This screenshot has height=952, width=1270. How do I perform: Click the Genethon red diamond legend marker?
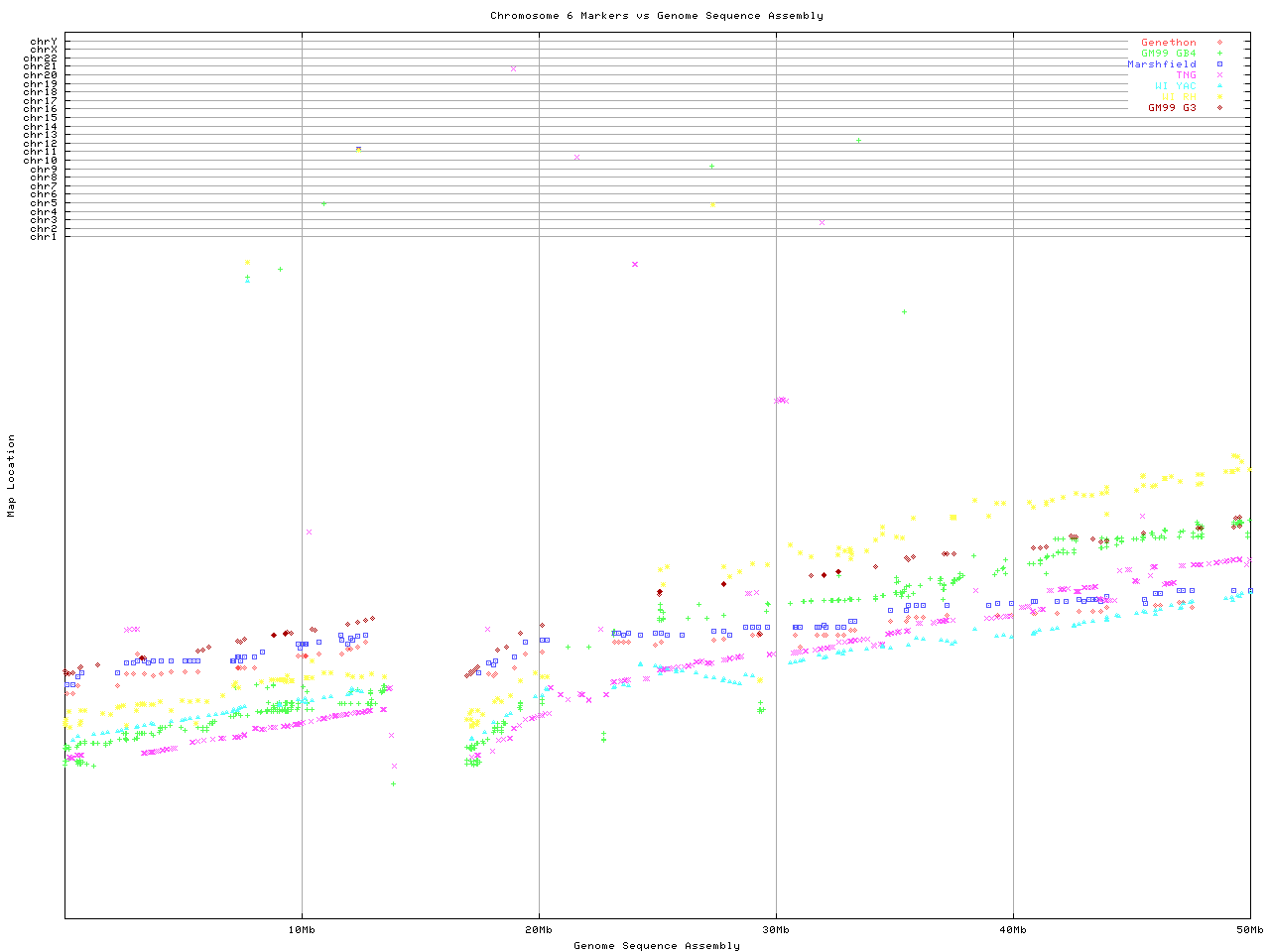coord(1219,43)
